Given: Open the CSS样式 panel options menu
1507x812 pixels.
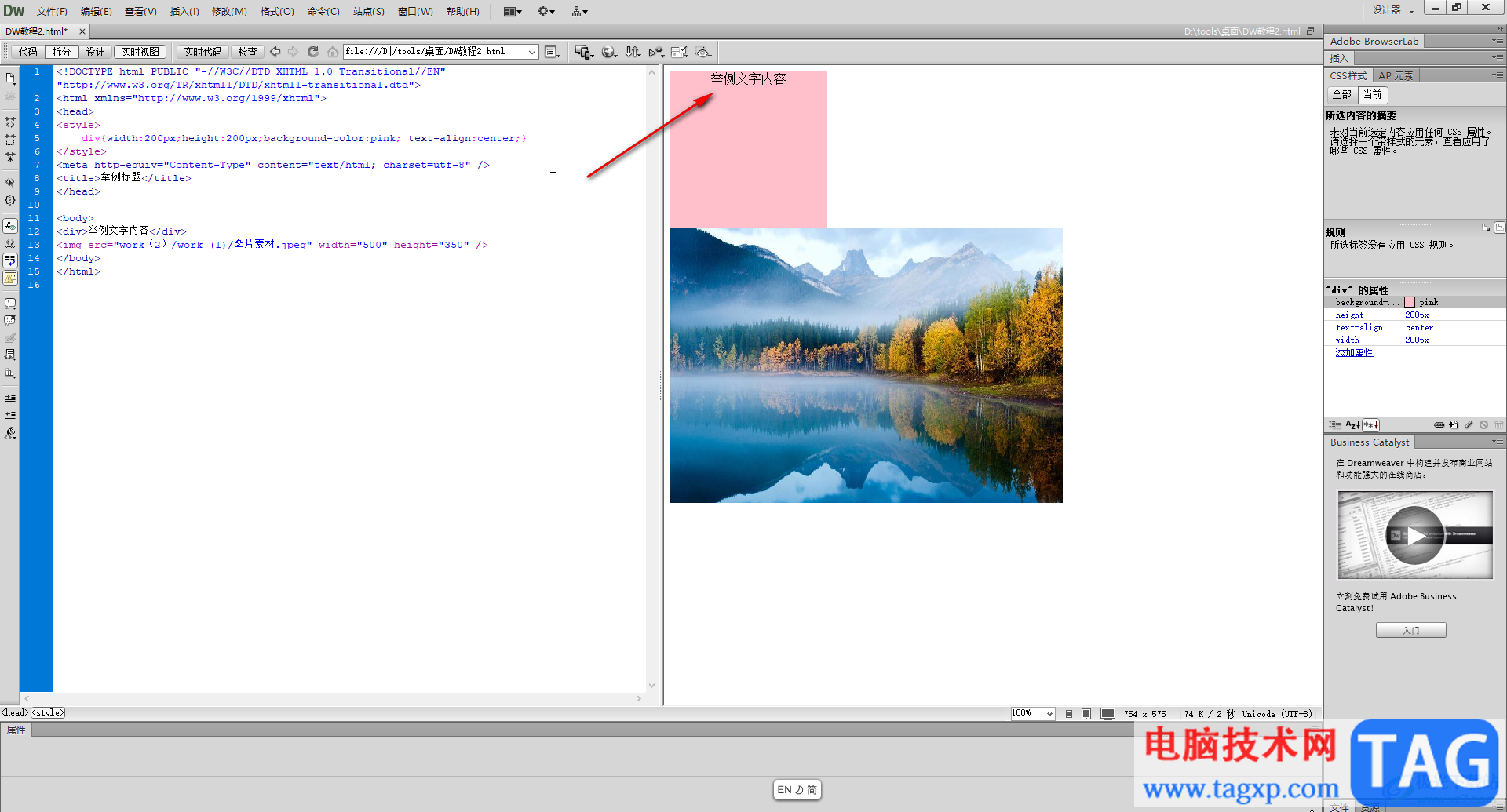Looking at the screenshot, I should 1498,75.
